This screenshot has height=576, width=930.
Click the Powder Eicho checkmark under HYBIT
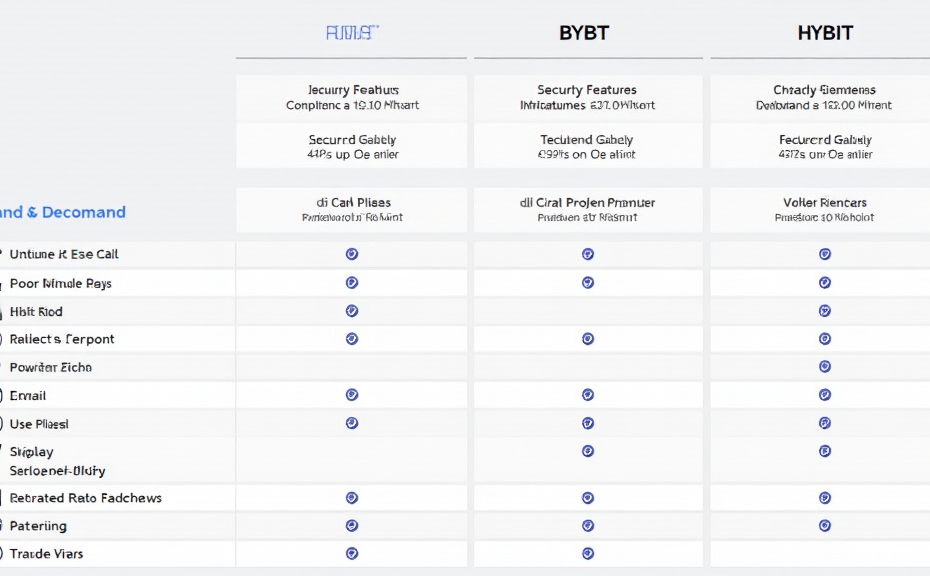click(824, 367)
